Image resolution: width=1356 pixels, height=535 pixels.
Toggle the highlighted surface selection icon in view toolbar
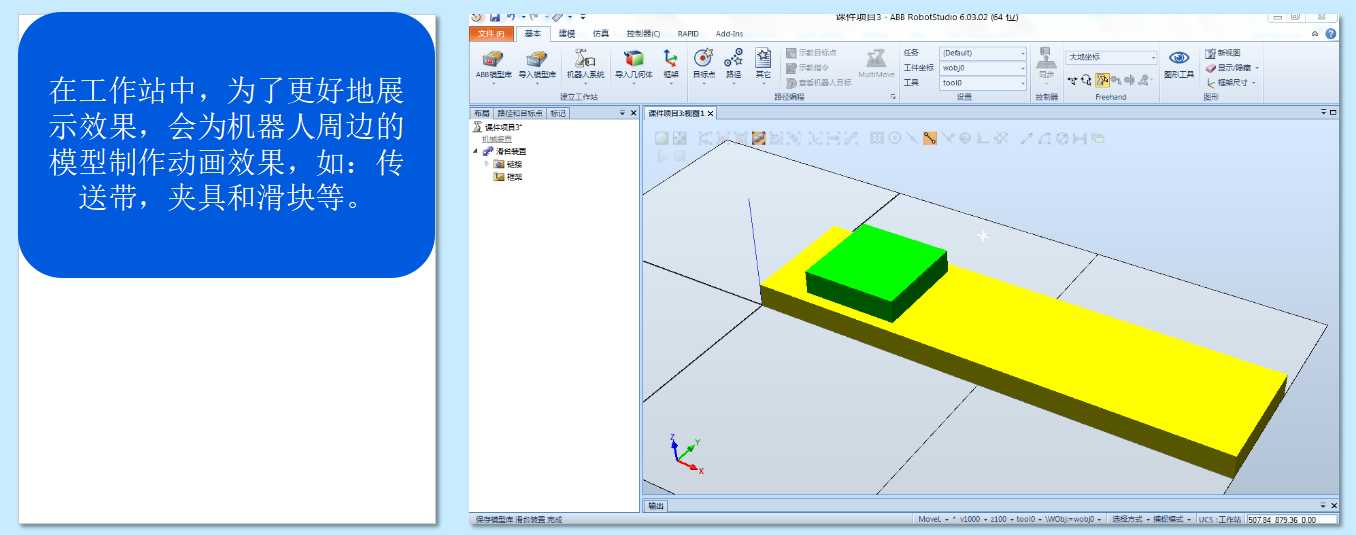coord(759,138)
